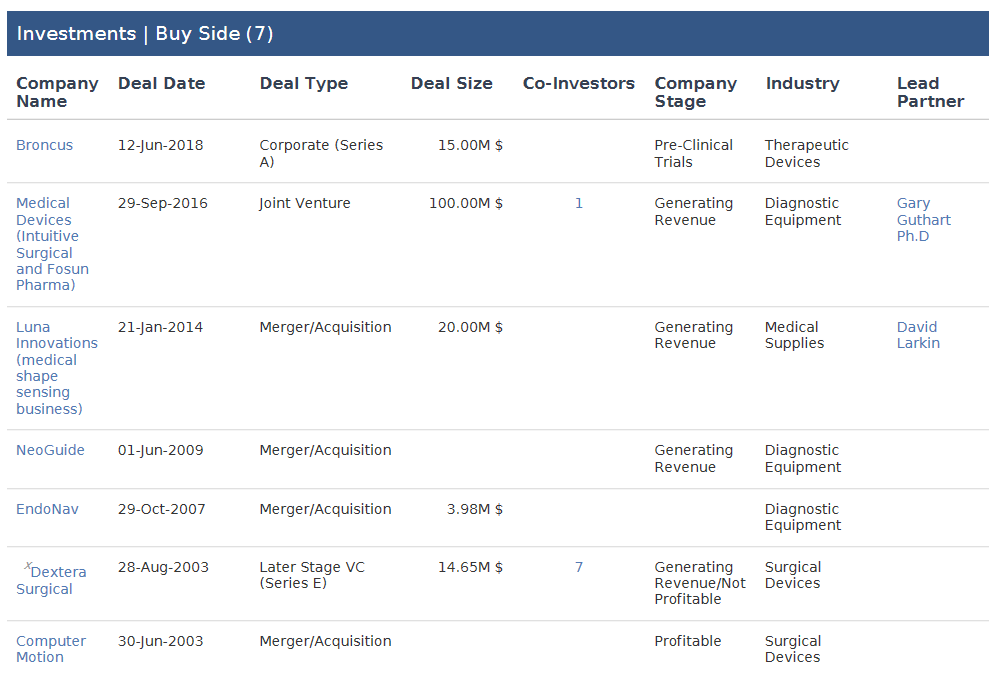Open lead partner David Larkin profile
The width and height of the screenshot is (998, 676).
(x=917, y=335)
